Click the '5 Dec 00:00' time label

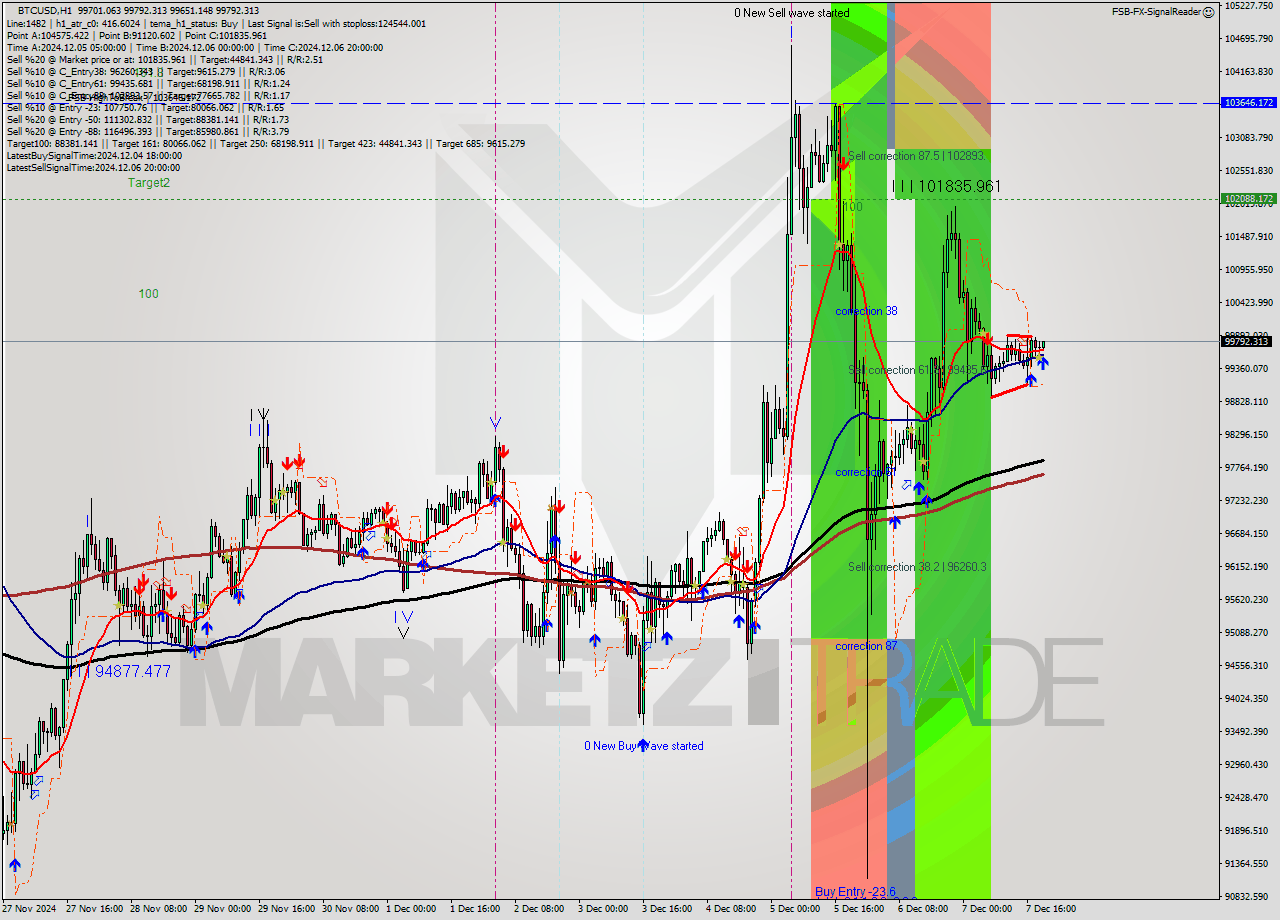tap(795, 909)
